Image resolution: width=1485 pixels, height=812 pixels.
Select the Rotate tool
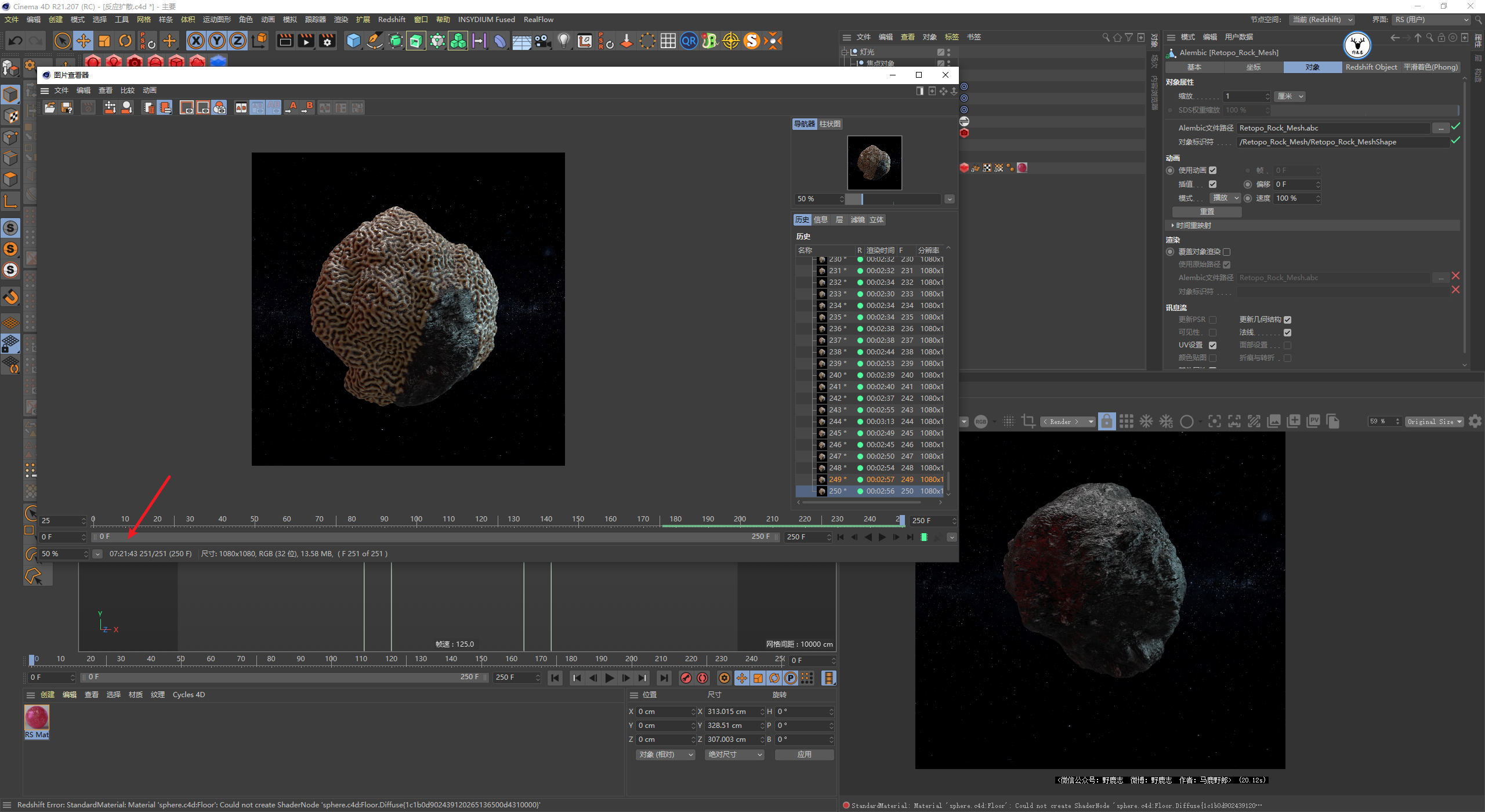point(125,41)
